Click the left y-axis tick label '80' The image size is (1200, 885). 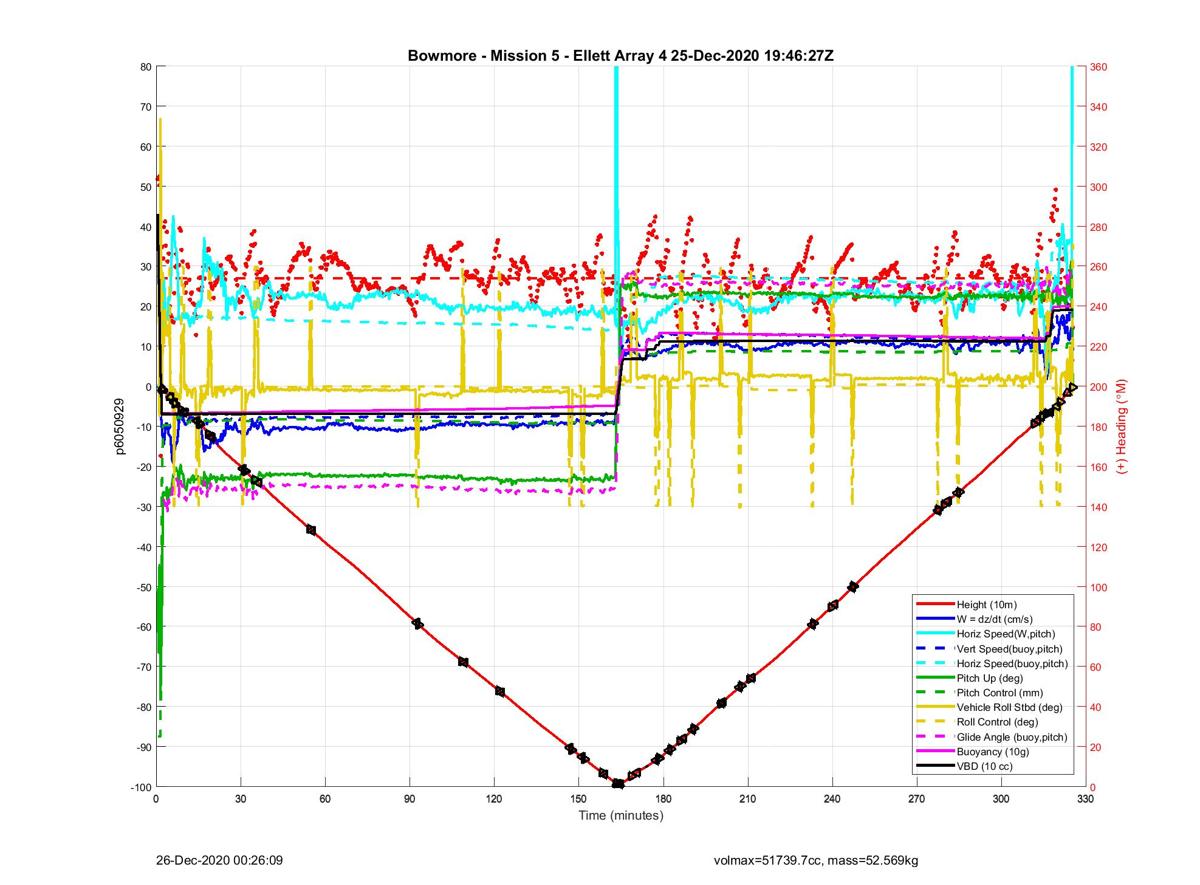(145, 67)
